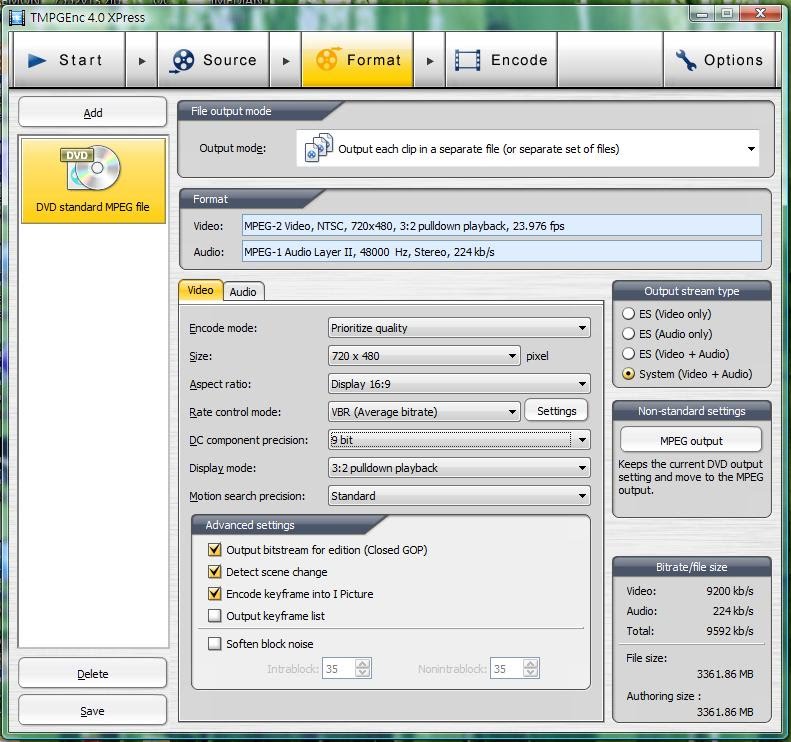The width and height of the screenshot is (791, 742).
Task: Open the DC component precision dropdown
Action: pos(459,440)
